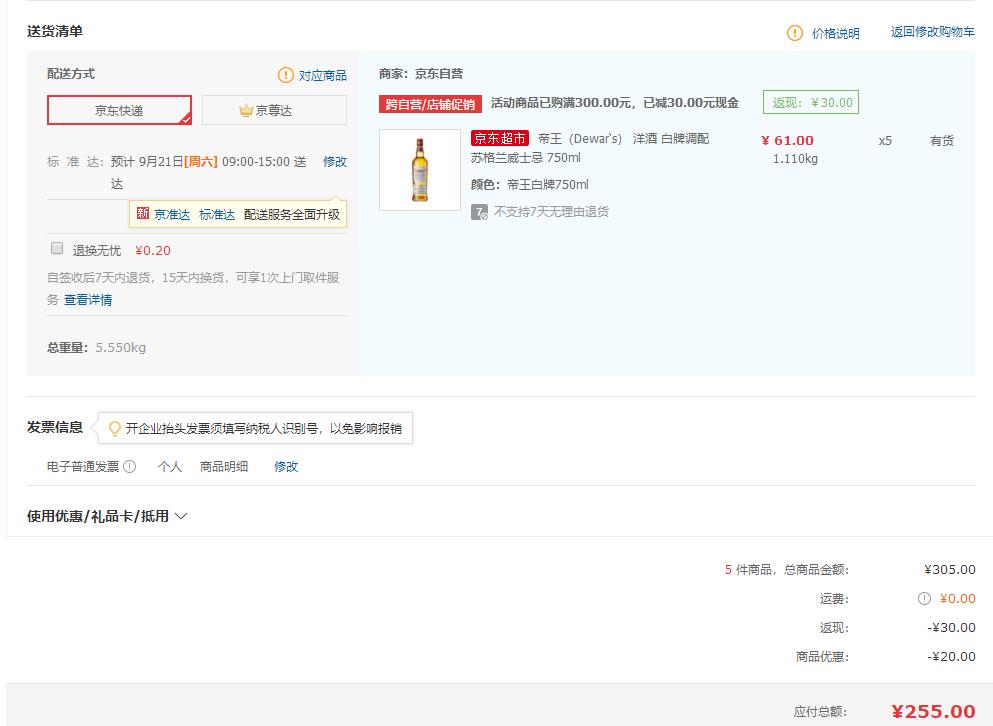
Task: Click the quantity text x5
Action: [x=885, y=141]
